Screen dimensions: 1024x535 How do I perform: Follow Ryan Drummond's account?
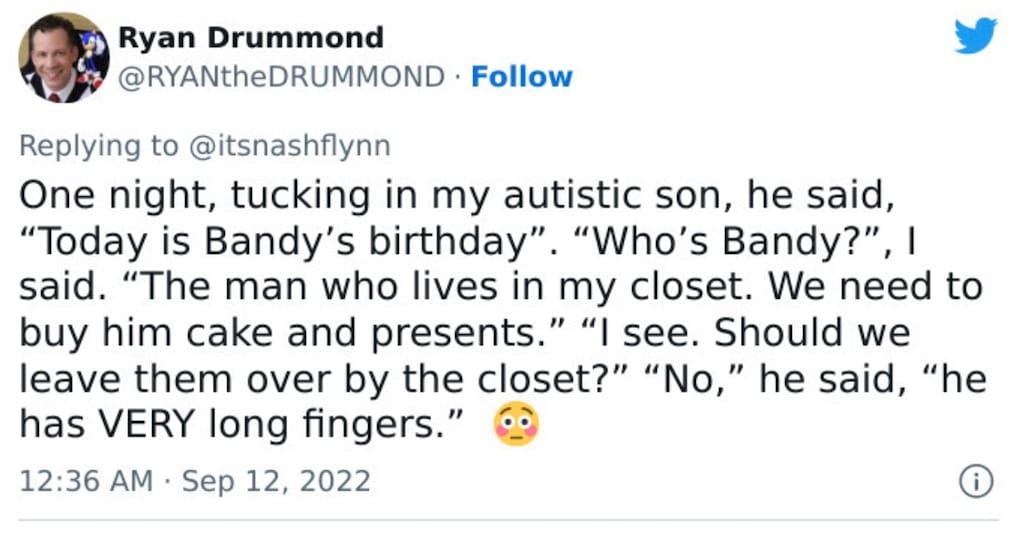coord(521,77)
